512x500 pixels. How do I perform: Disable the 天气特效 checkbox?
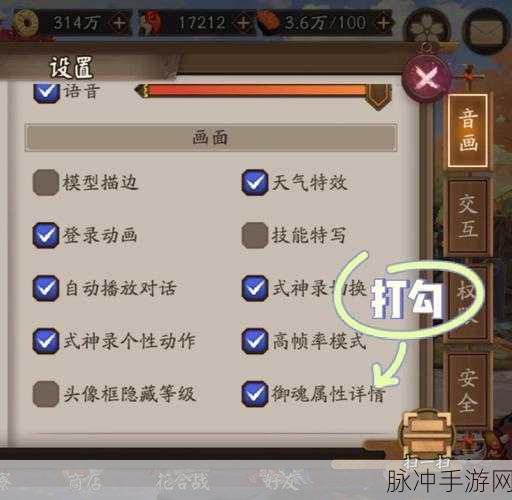pyautogui.click(x=255, y=182)
